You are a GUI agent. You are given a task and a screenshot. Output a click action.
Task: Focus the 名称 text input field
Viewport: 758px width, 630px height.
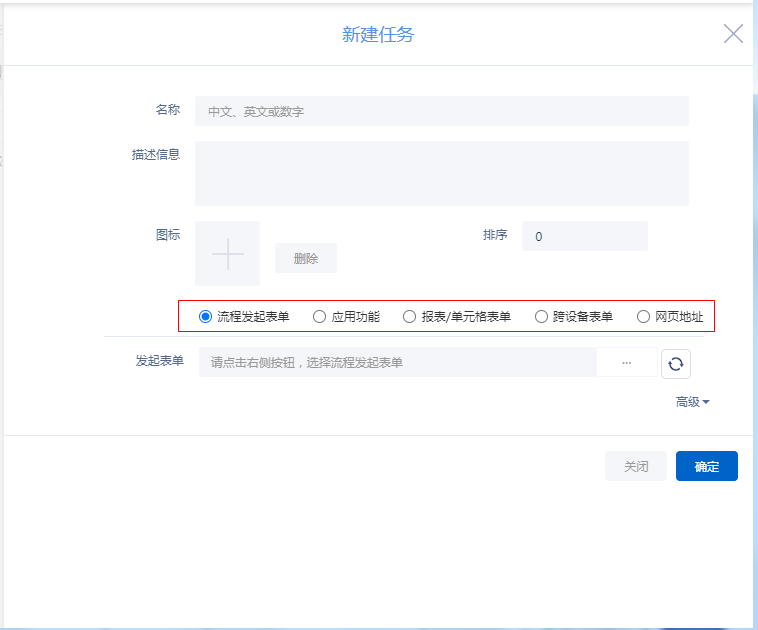tap(441, 111)
